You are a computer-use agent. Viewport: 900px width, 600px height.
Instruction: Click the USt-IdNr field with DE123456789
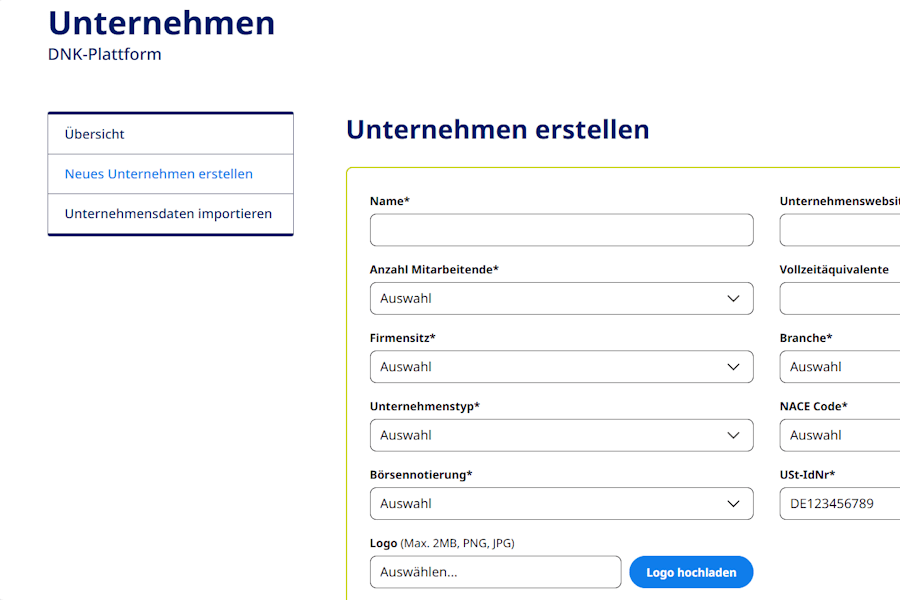coord(839,504)
